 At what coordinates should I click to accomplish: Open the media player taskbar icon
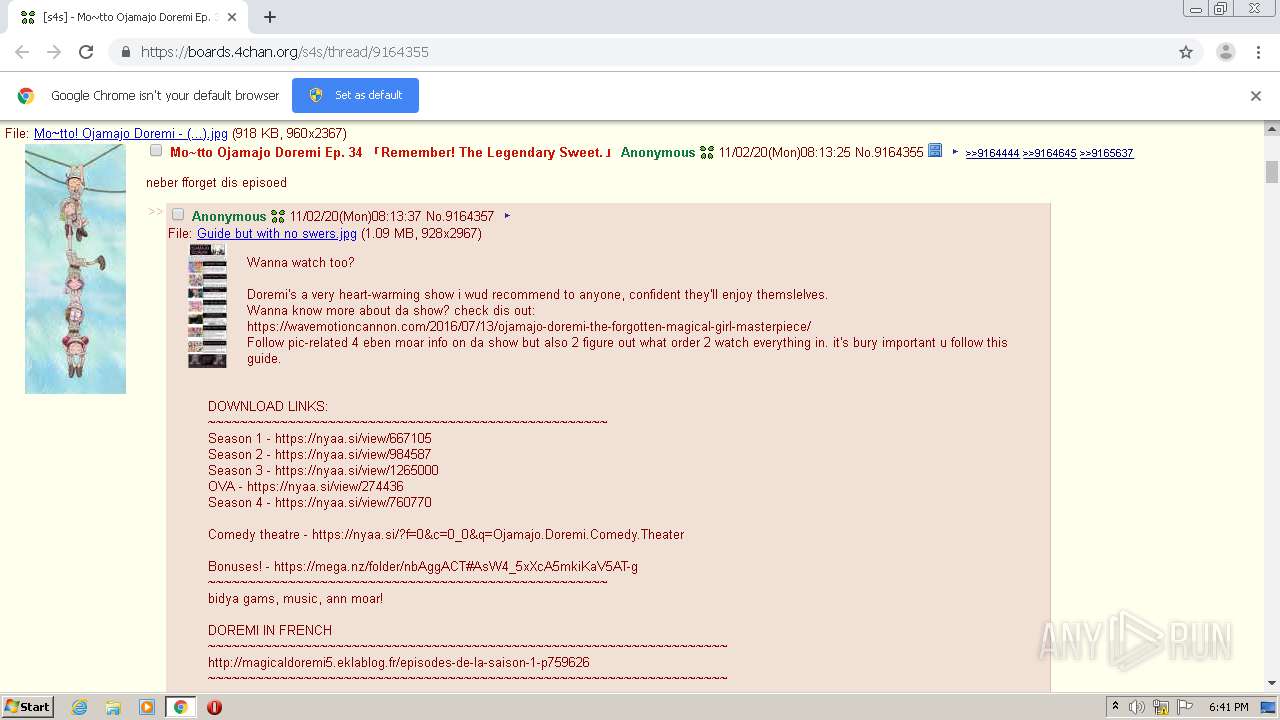147,707
